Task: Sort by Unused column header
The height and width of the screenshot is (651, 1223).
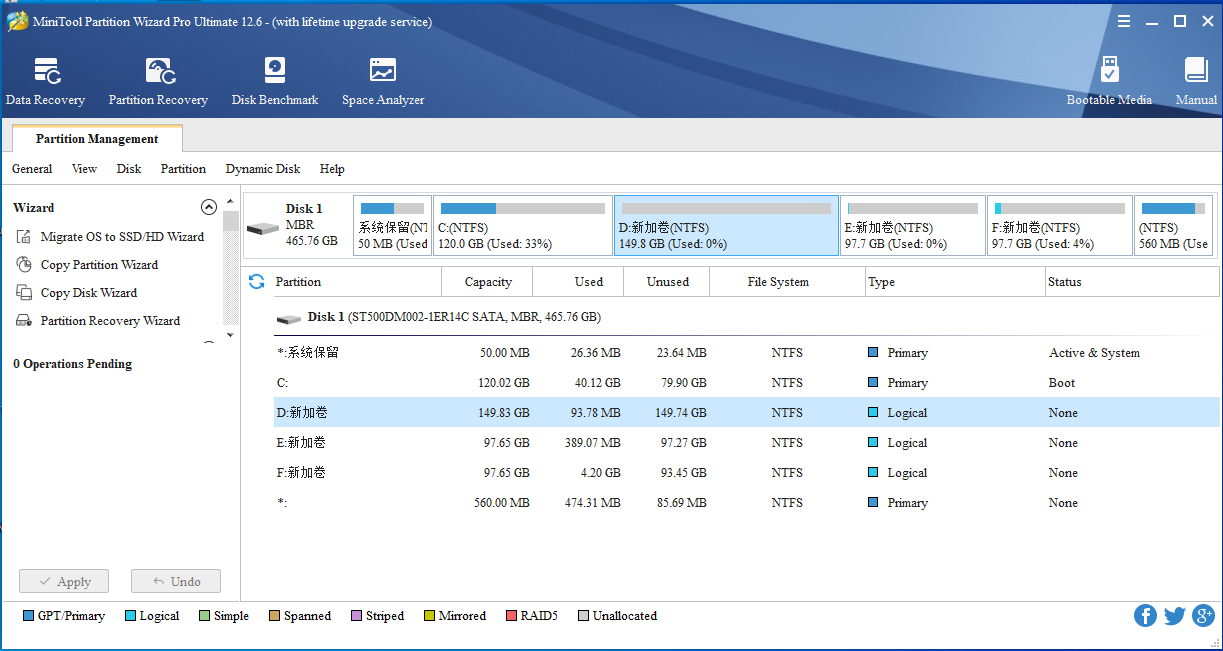Action: (667, 282)
